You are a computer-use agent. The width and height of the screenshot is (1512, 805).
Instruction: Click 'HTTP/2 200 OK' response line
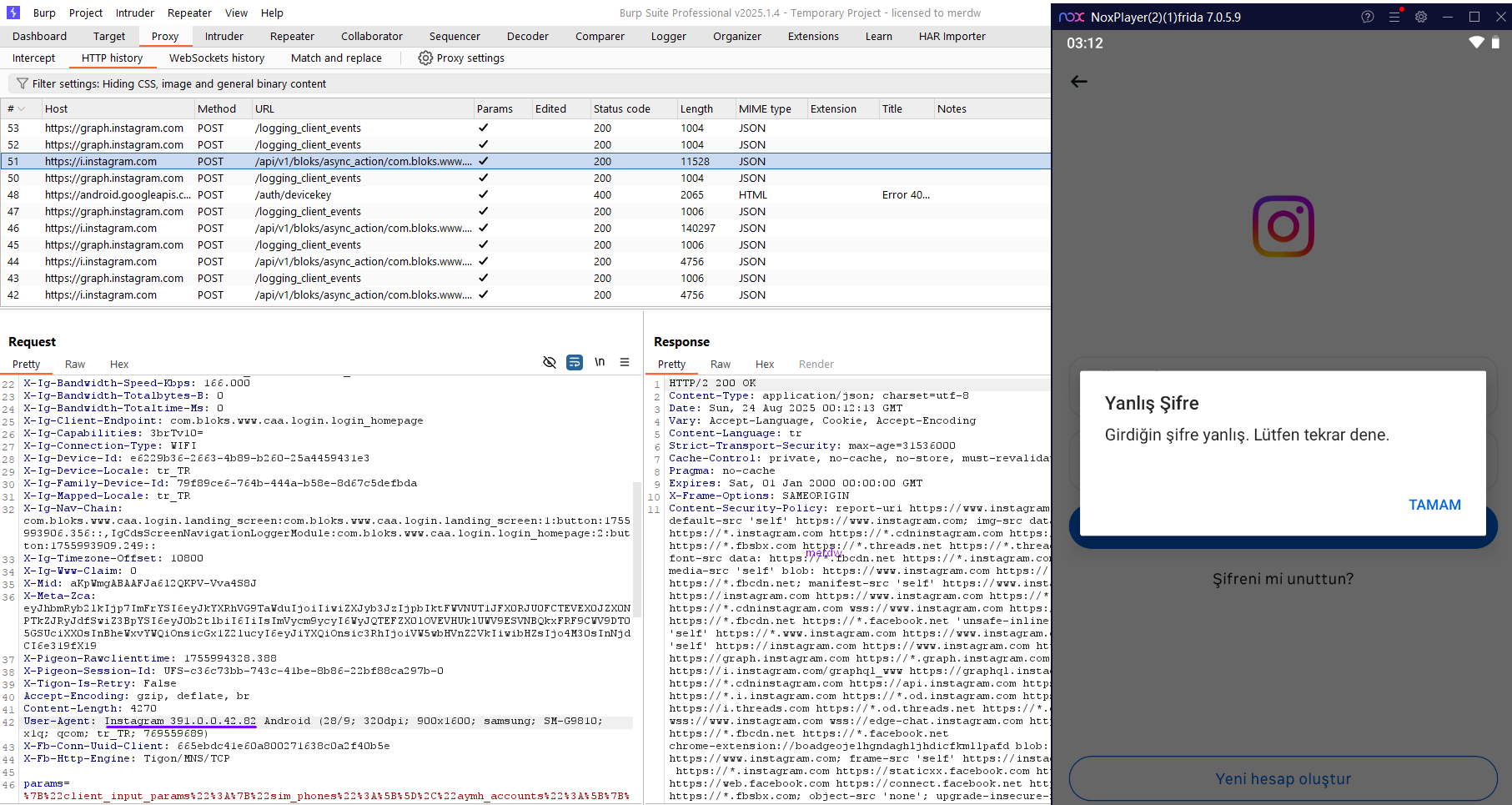(712, 383)
